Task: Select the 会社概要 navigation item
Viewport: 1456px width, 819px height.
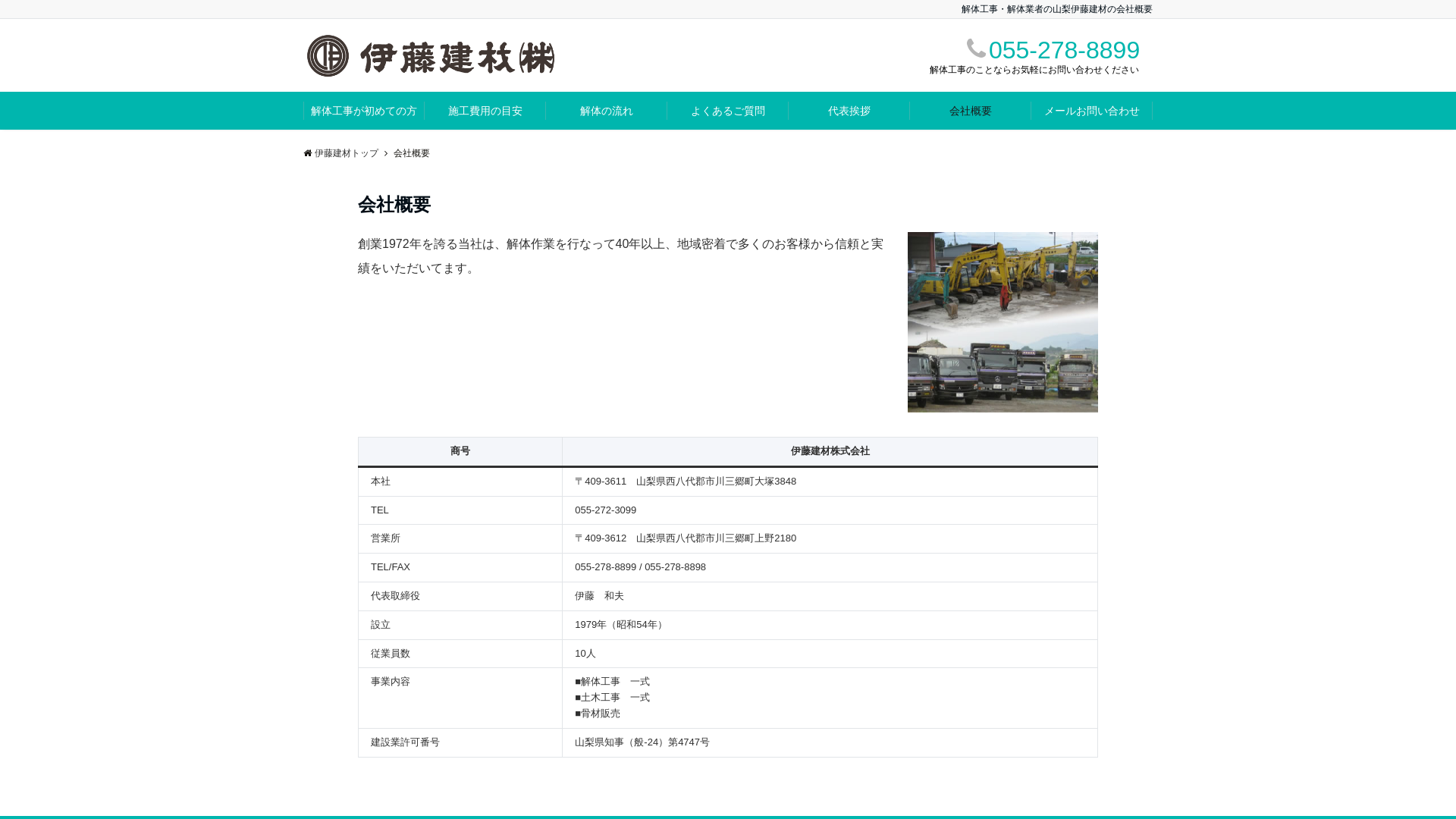Action: click(970, 111)
